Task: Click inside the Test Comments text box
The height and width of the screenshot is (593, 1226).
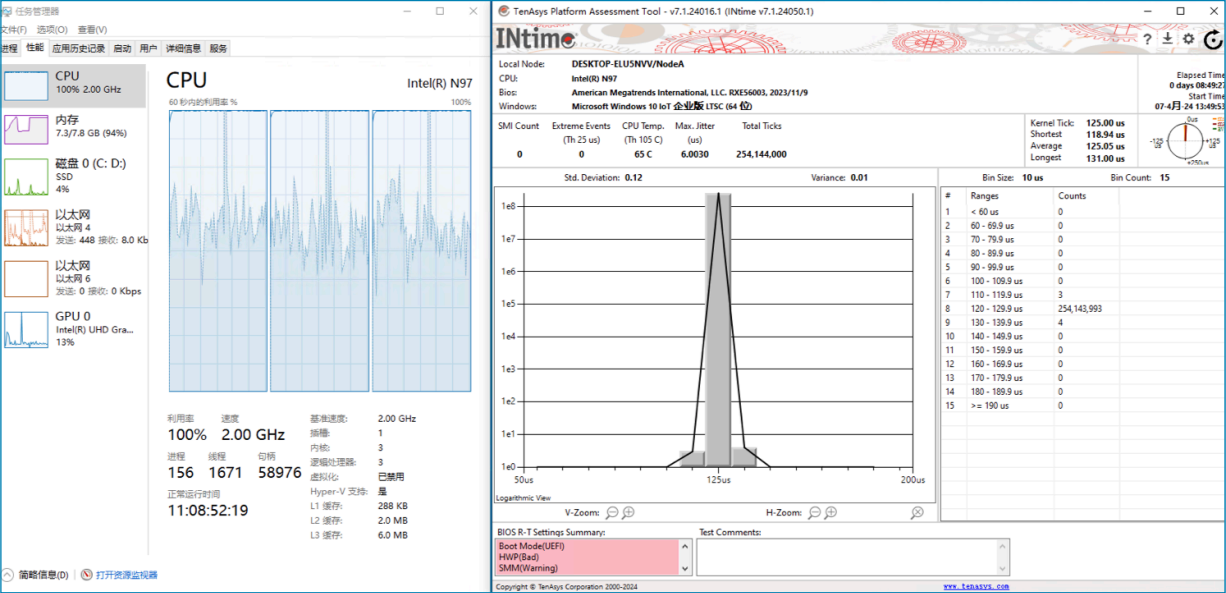Action: point(846,557)
